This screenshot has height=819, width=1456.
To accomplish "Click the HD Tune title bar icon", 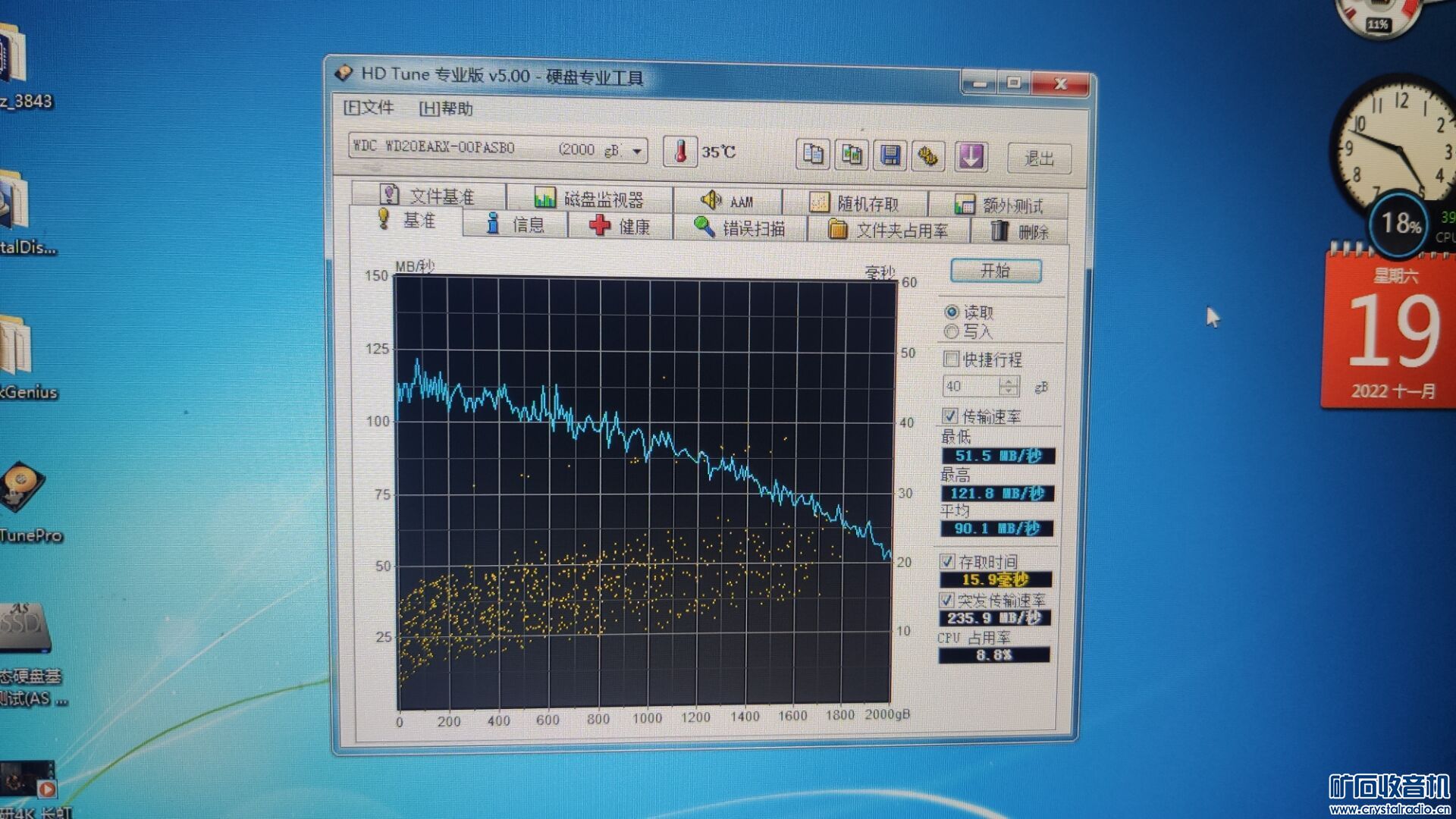I will point(344,73).
